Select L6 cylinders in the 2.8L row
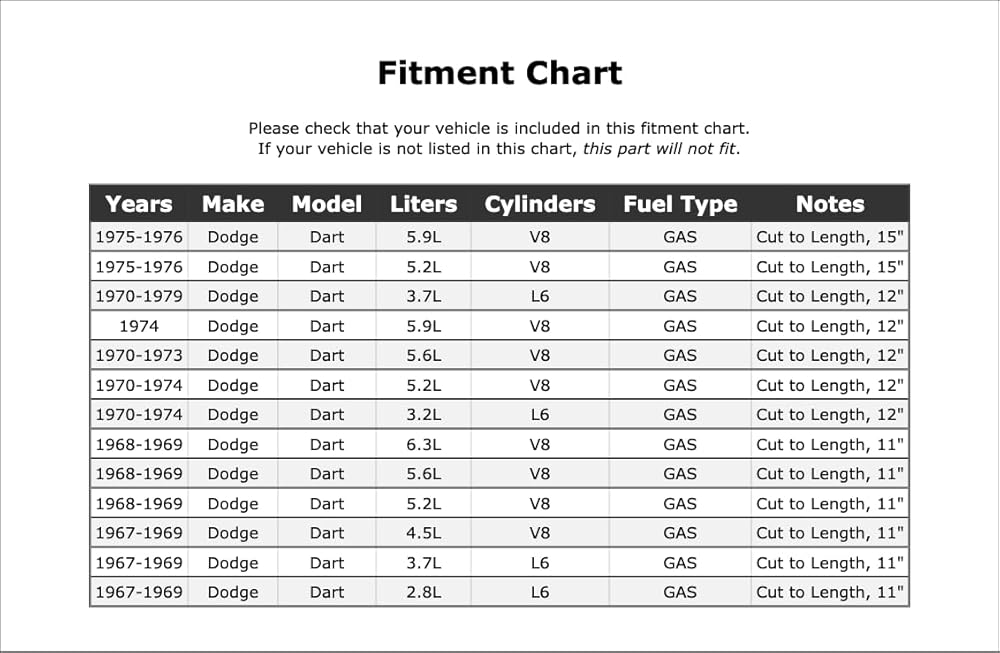The image size is (1000, 653). tap(540, 592)
